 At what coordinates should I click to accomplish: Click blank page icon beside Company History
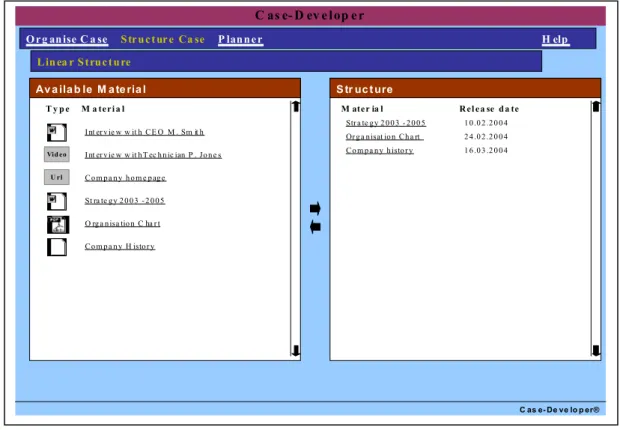pos(57,247)
